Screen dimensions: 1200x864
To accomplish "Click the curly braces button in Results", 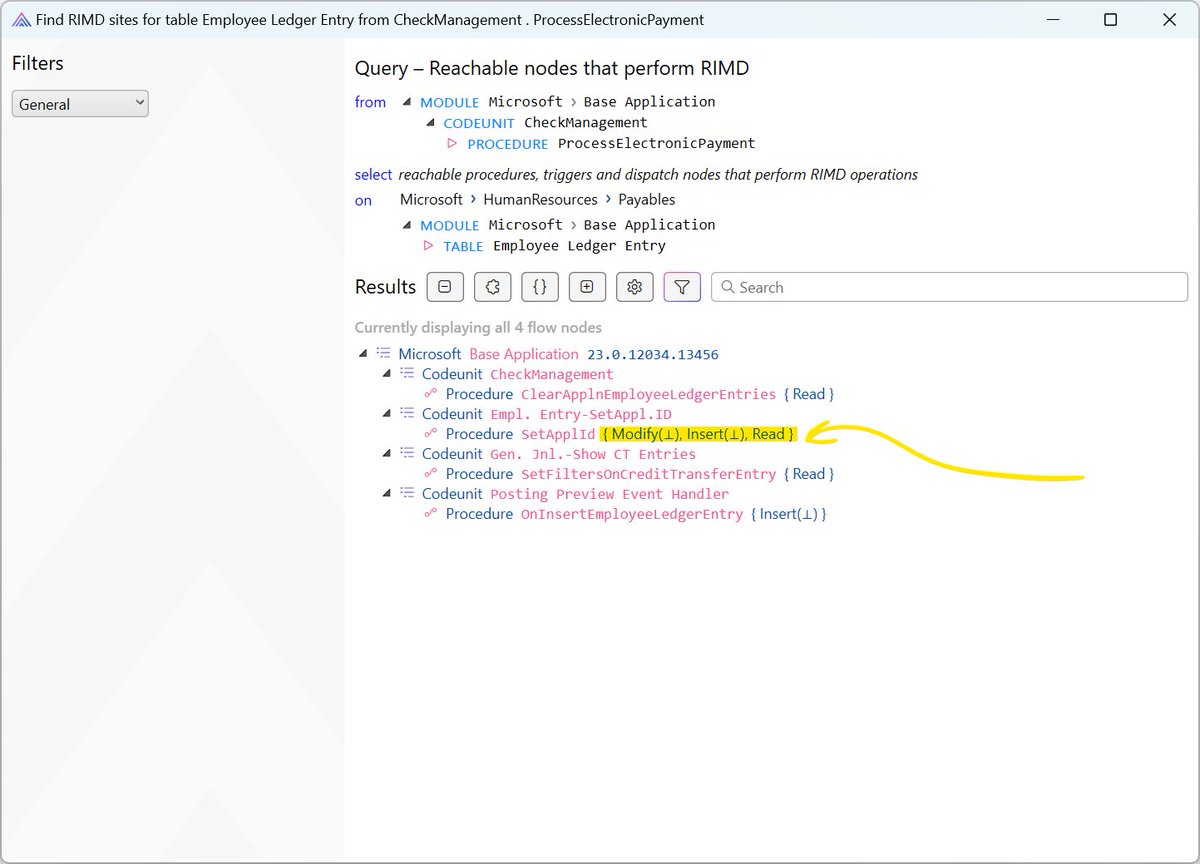I will 539,287.
